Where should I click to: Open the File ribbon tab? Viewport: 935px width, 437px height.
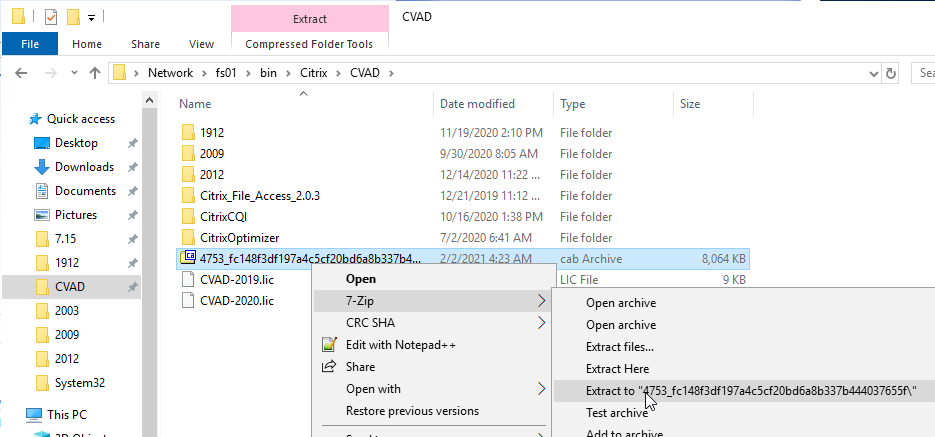(x=30, y=44)
